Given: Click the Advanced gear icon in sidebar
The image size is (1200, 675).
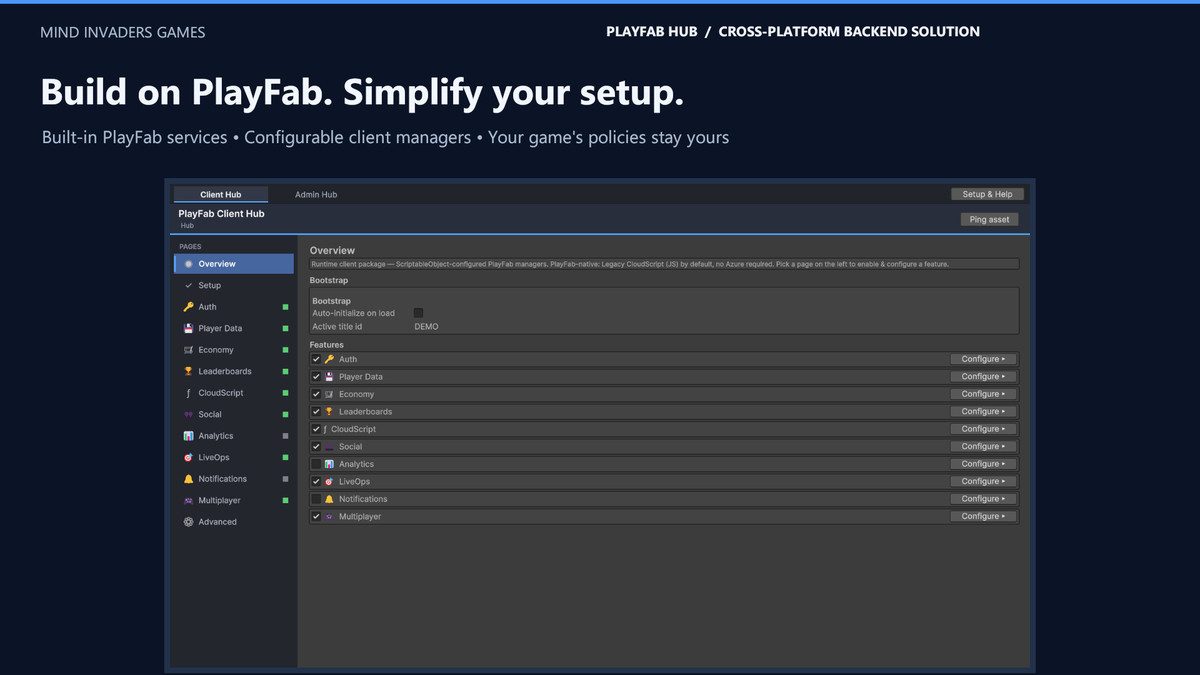Looking at the screenshot, I should pyautogui.click(x=189, y=522).
